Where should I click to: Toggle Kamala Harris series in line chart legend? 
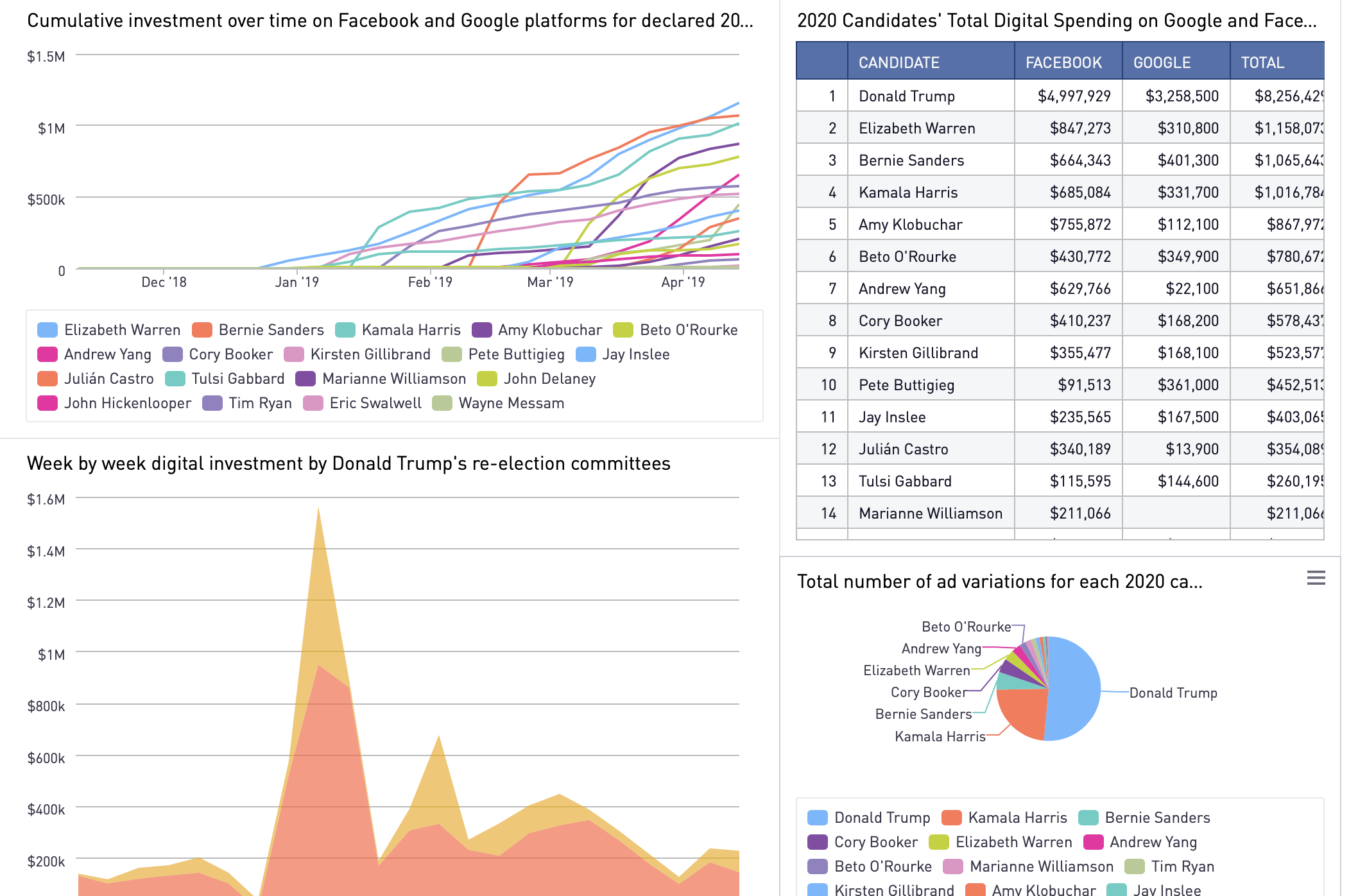(x=398, y=330)
